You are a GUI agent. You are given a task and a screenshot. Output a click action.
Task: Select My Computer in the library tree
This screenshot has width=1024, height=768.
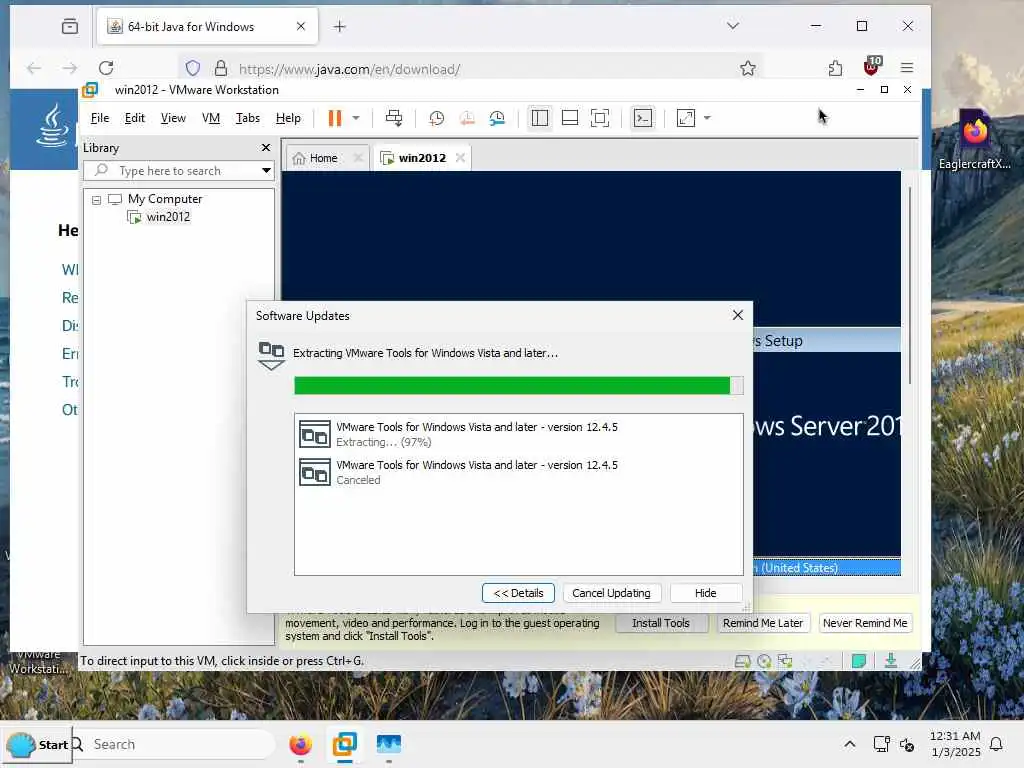pyautogui.click(x=165, y=199)
